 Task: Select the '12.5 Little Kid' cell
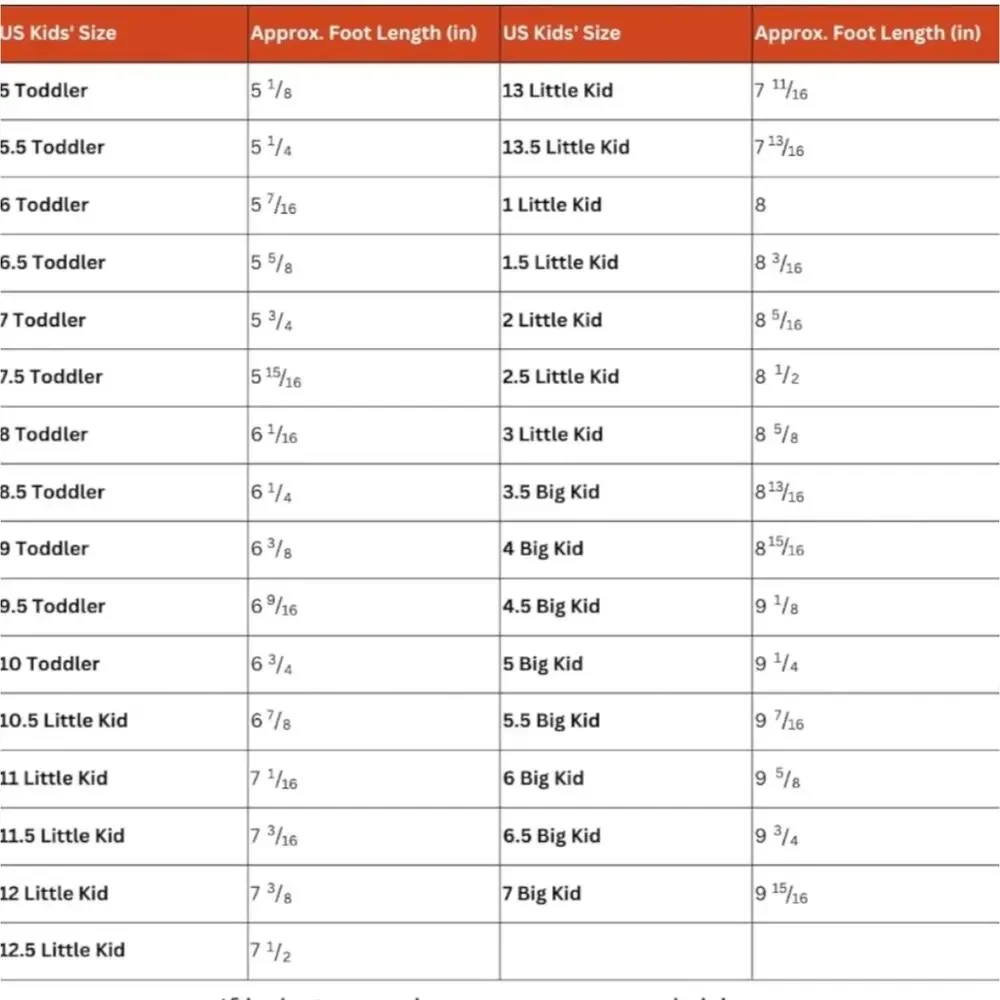(x=62, y=950)
